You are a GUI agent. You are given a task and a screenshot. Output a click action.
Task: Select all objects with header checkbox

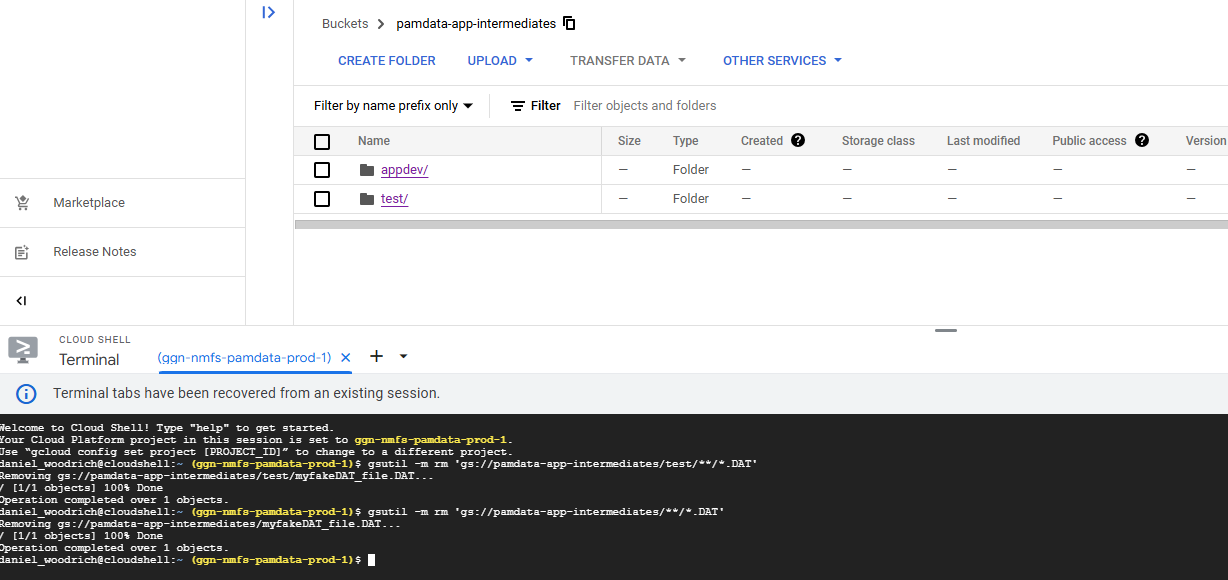pyautogui.click(x=322, y=142)
